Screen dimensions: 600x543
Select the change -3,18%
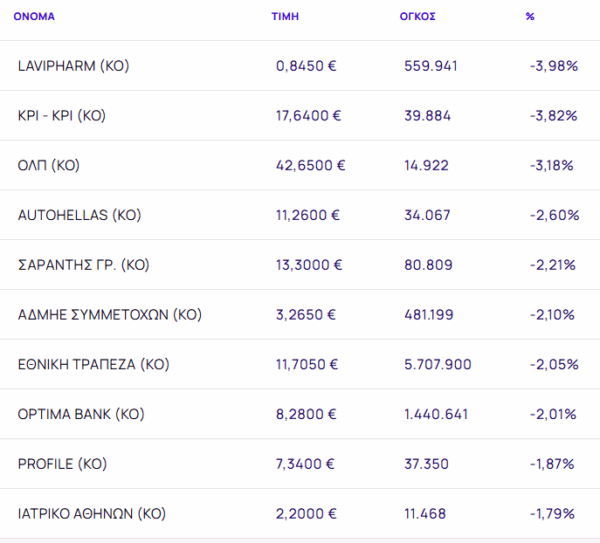[x=551, y=165]
